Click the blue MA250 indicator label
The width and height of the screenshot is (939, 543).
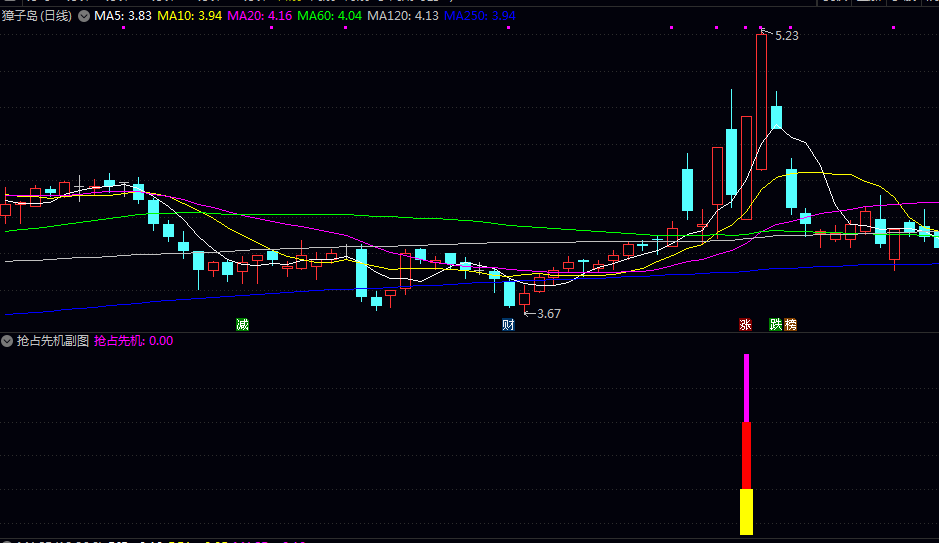click(479, 16)
